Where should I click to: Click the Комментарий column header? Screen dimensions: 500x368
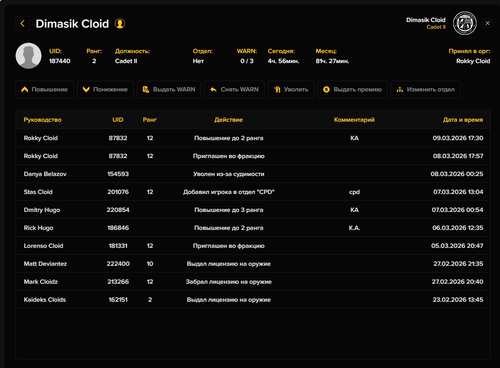pyautogui.click(x=354, y=120)
